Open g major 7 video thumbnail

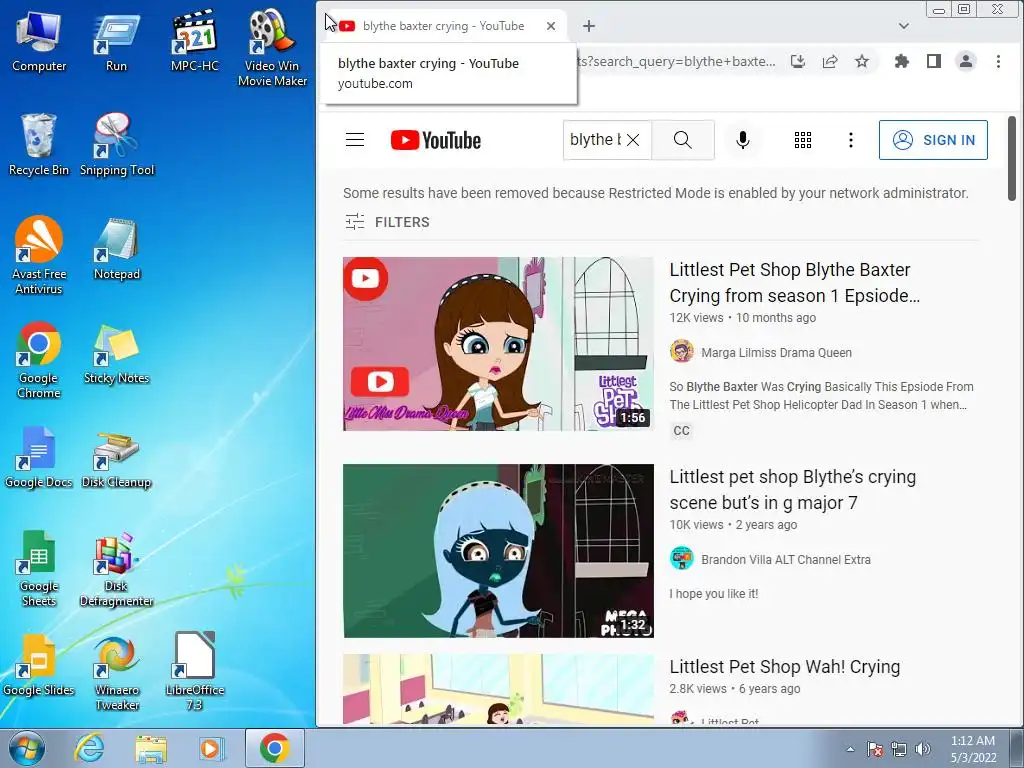pyautogui.click(x=498, y=551)
